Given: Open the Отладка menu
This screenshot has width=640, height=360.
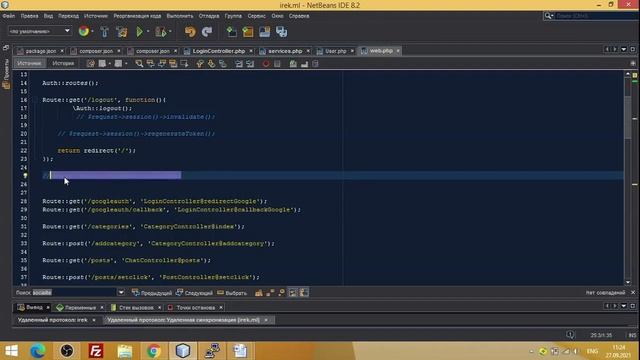Looking at the screenshot, I should (209, 16).
